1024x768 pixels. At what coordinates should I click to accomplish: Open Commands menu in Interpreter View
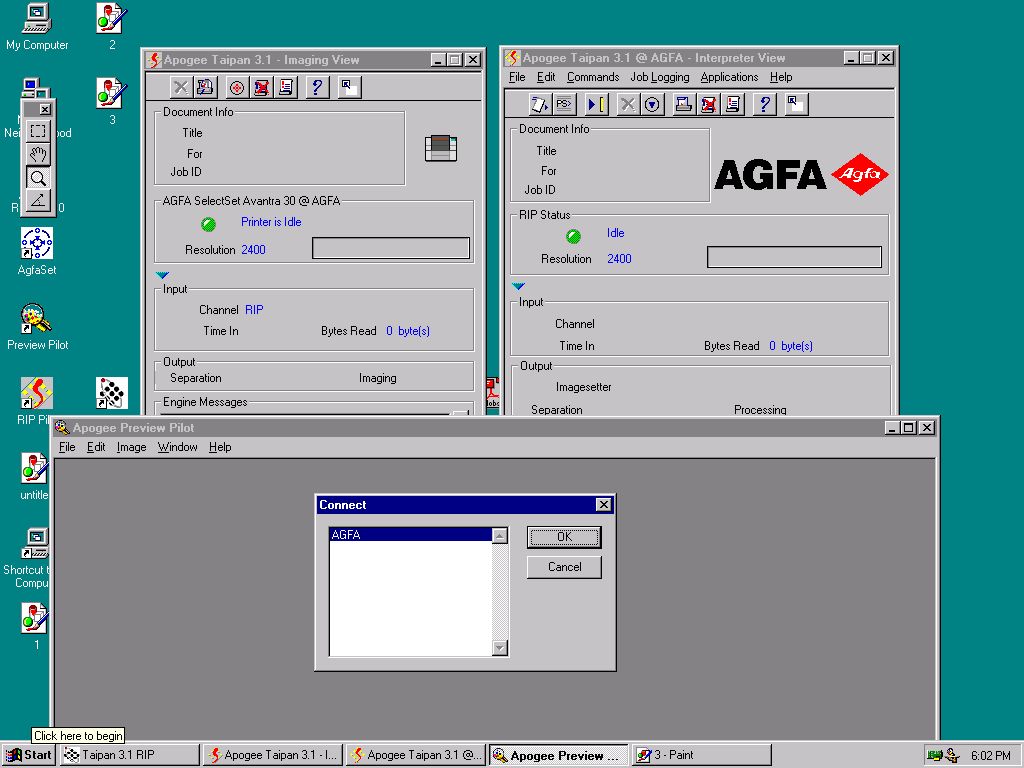pyautogui.click(x=593, y=77)
